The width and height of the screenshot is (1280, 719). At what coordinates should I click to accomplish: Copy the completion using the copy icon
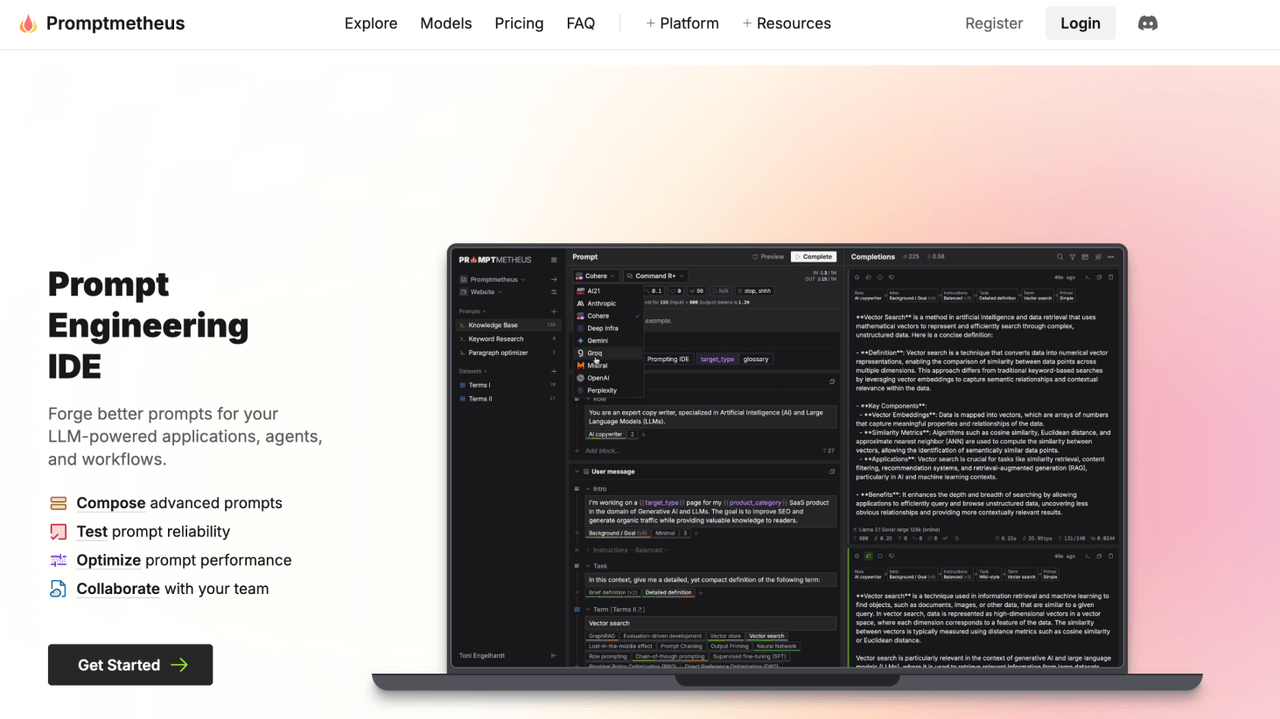(x=1098, y=276)
